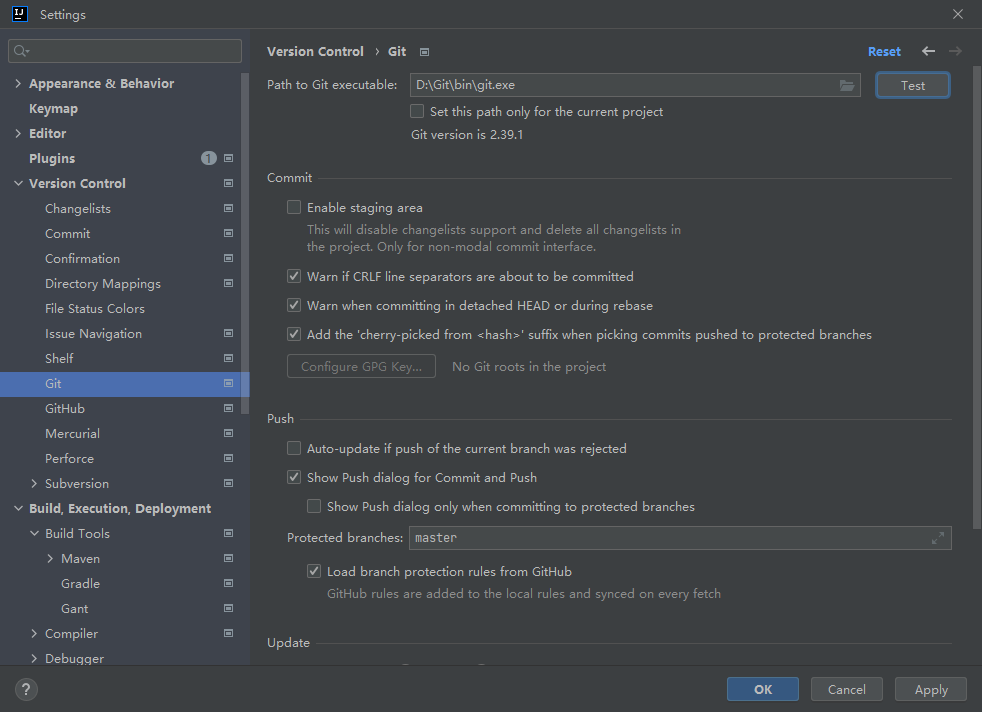Click the project icon beside Changelists
The image size is (982, 712).
(x=229, y=209)
